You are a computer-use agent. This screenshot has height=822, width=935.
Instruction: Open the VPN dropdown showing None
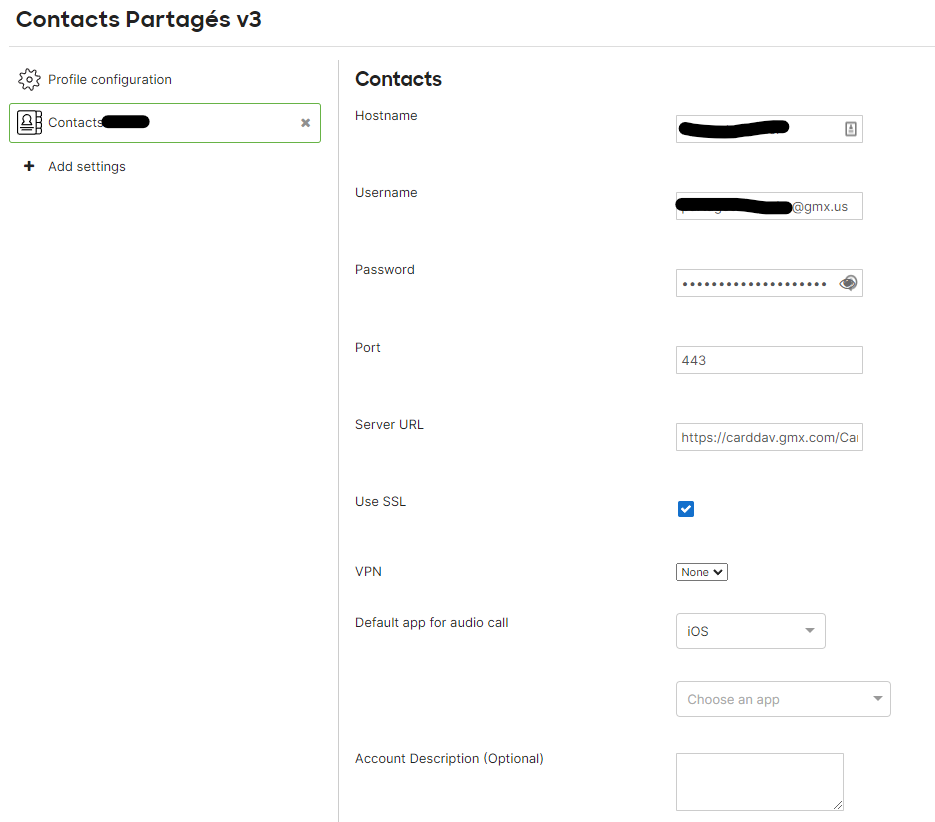(x=701, y=571)
